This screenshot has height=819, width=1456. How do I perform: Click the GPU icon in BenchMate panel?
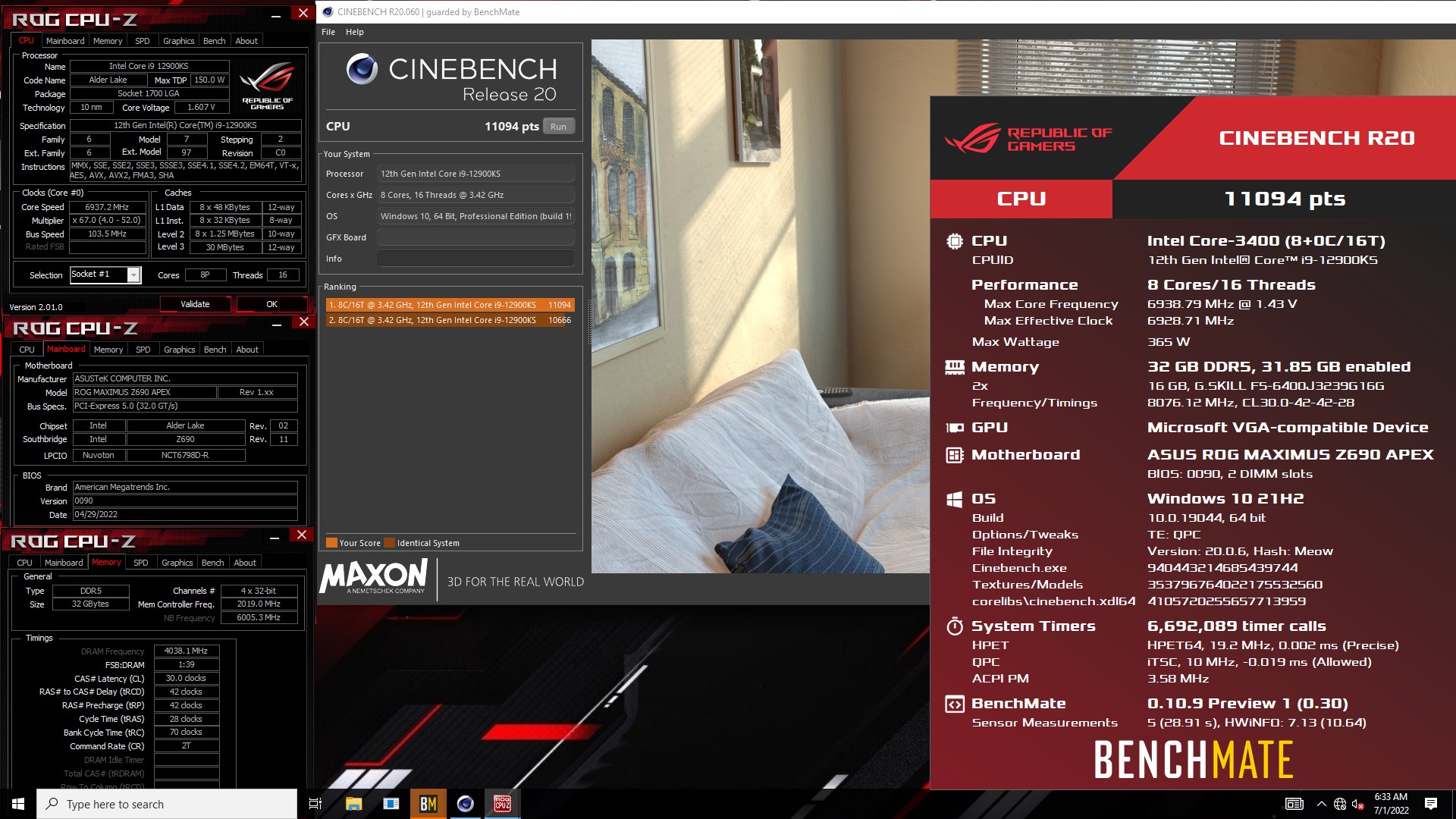coord(955,428)
